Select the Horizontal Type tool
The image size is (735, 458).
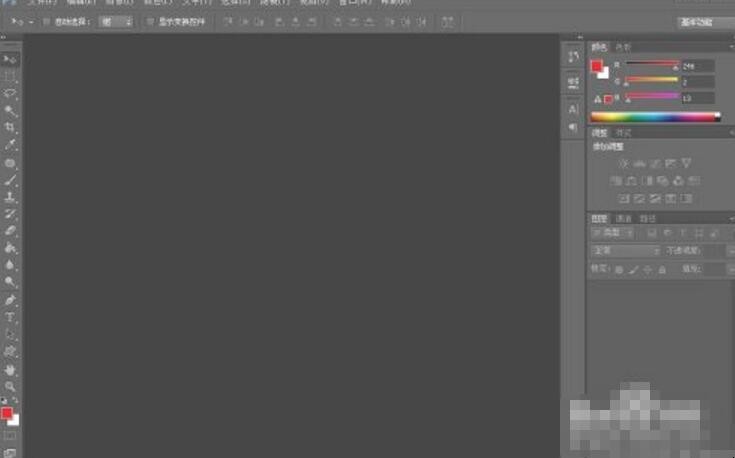pos(10,317)
